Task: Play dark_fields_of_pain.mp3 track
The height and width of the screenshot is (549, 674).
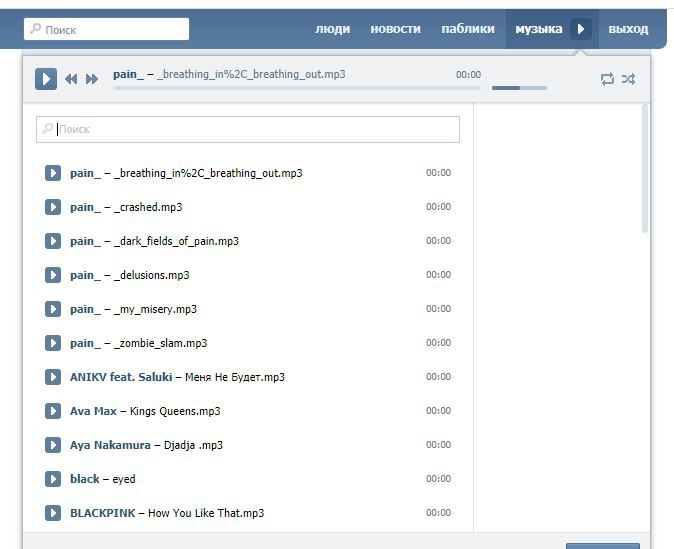Action: tap(53, 241)
